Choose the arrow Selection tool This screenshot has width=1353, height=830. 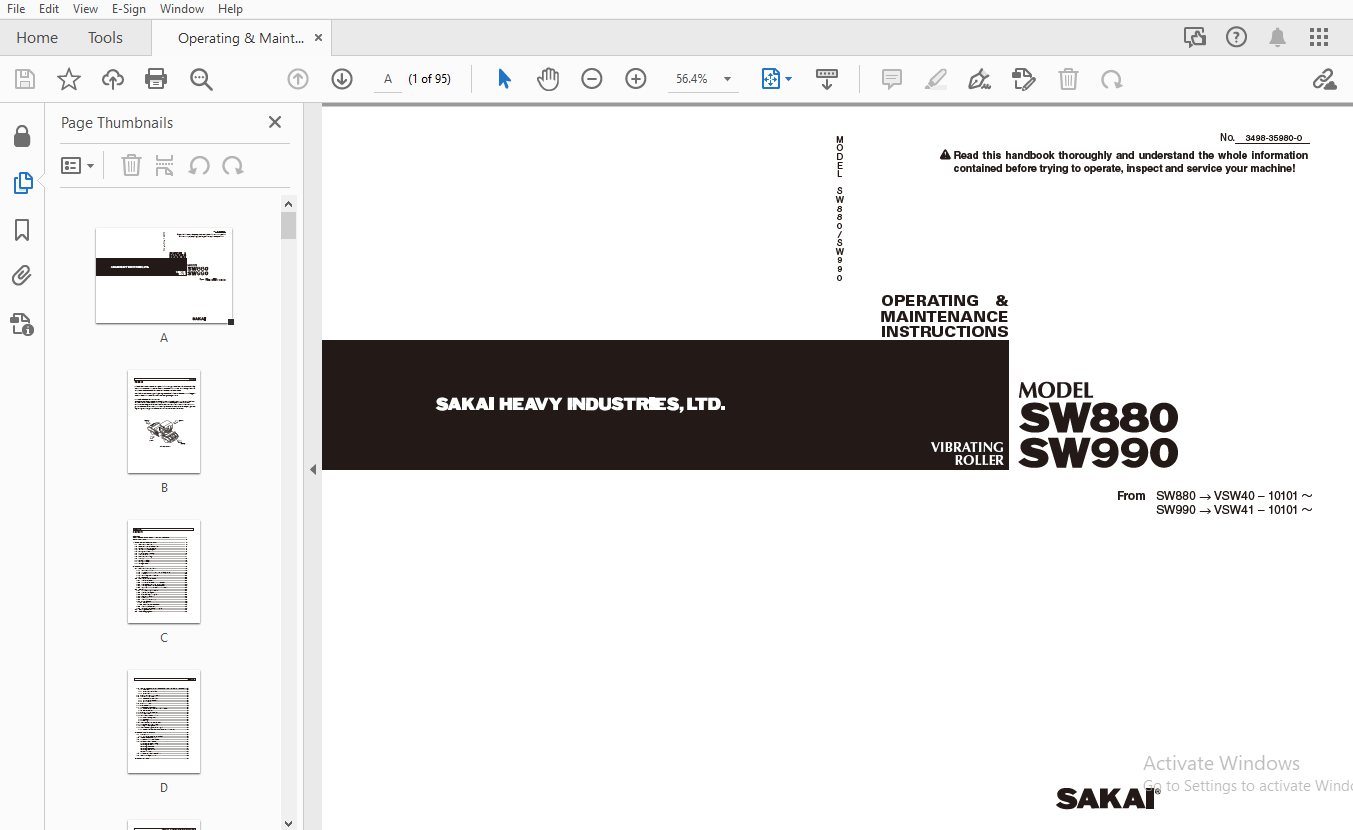504,79
